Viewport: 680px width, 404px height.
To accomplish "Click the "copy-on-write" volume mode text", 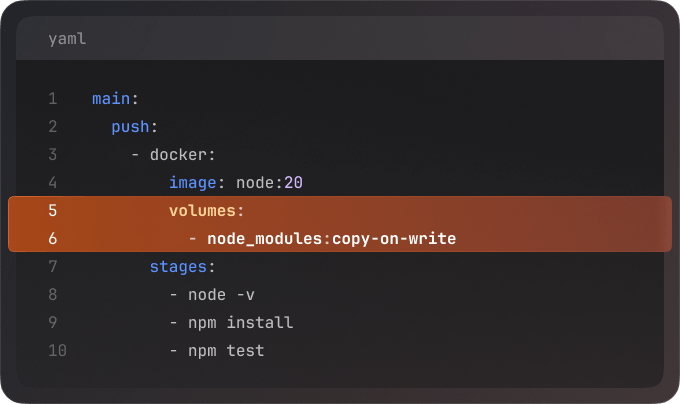I will coord(394,239).
